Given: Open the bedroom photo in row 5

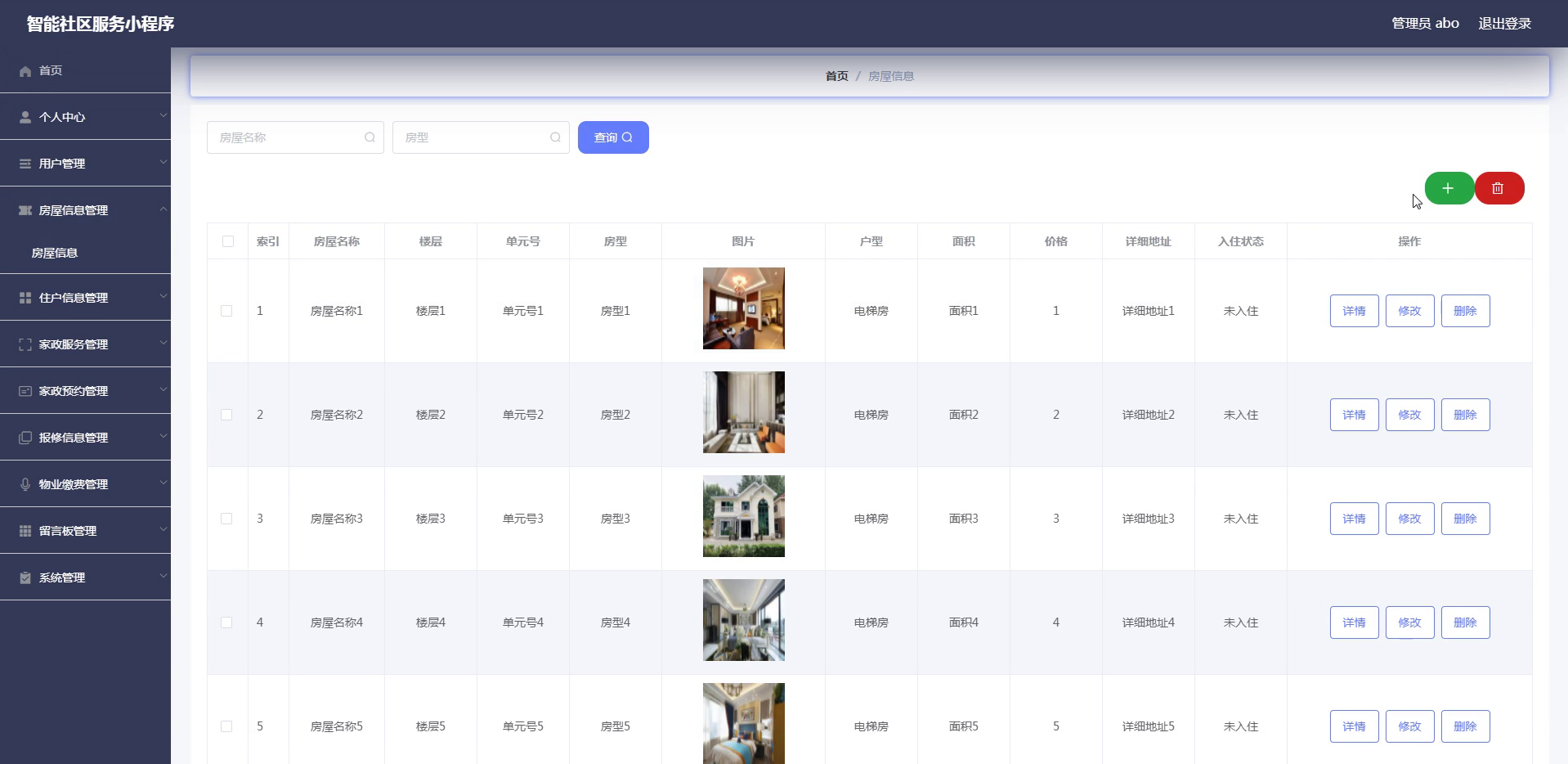Looking at the screenshot, I should pyautogui.click(x=744, y=723).
